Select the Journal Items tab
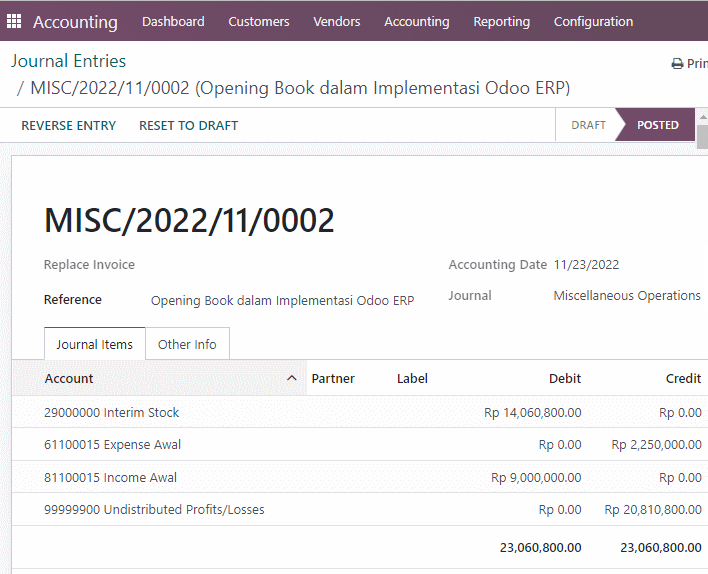Image resolution: width=708 pixels, height=574 pixels. [x=94, y=344]
